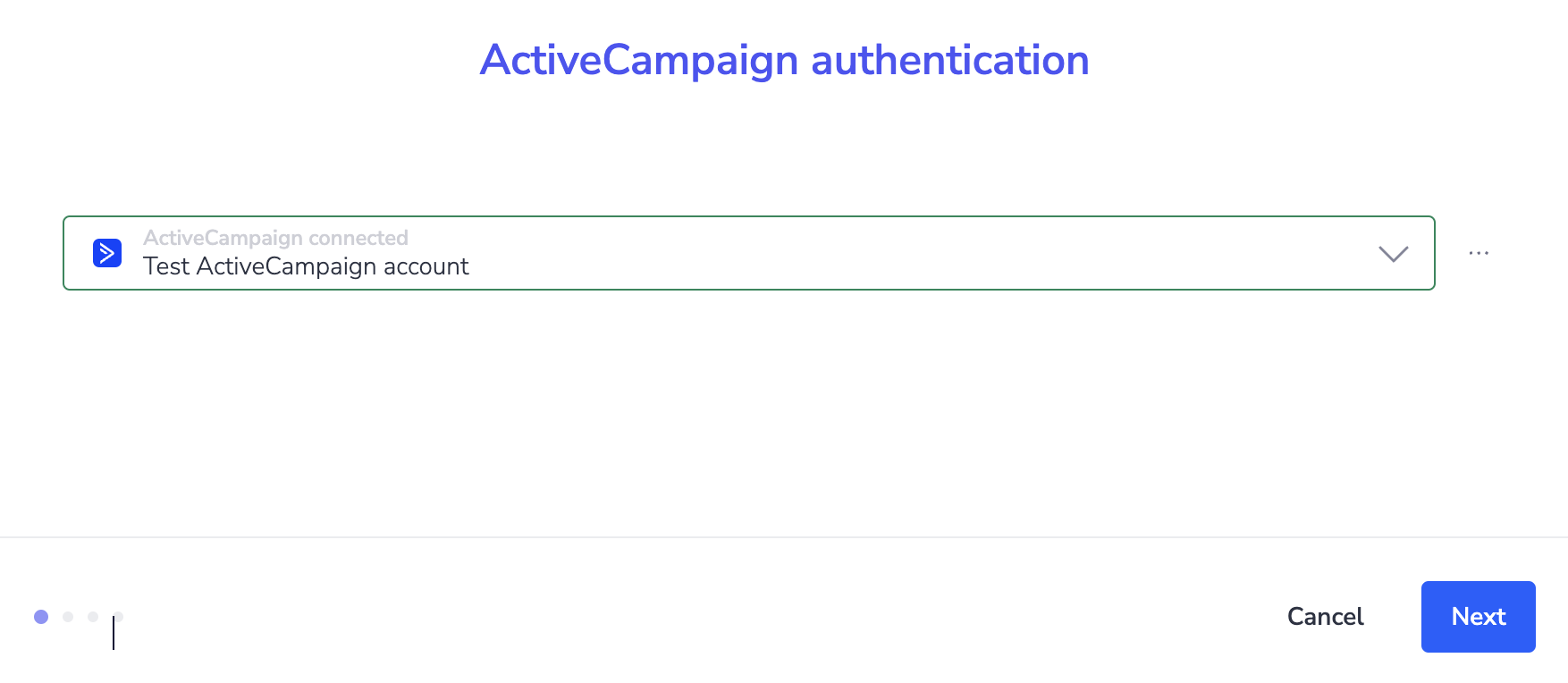Expand the account list using the down chevron
Screen dimensions: 1568x683
[x=1394, y=254]
